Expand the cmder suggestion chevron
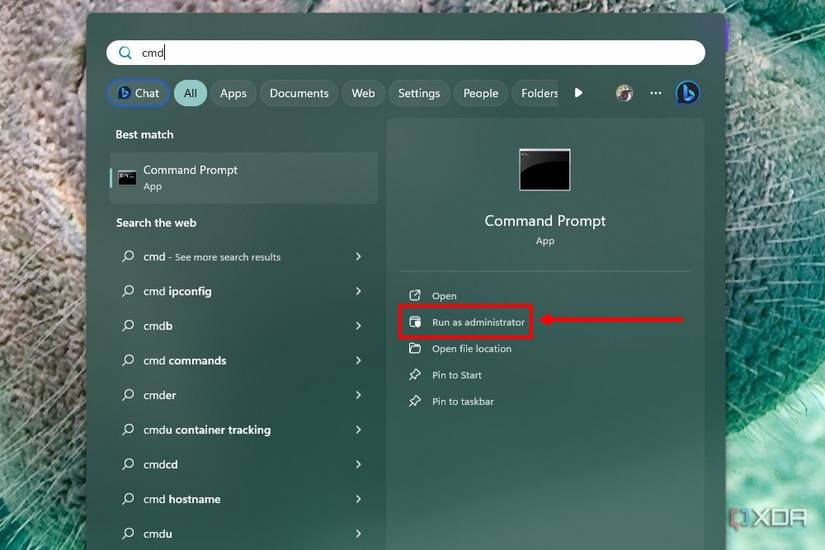The height and width of the screenshot is (550, 825). point(358,395)
